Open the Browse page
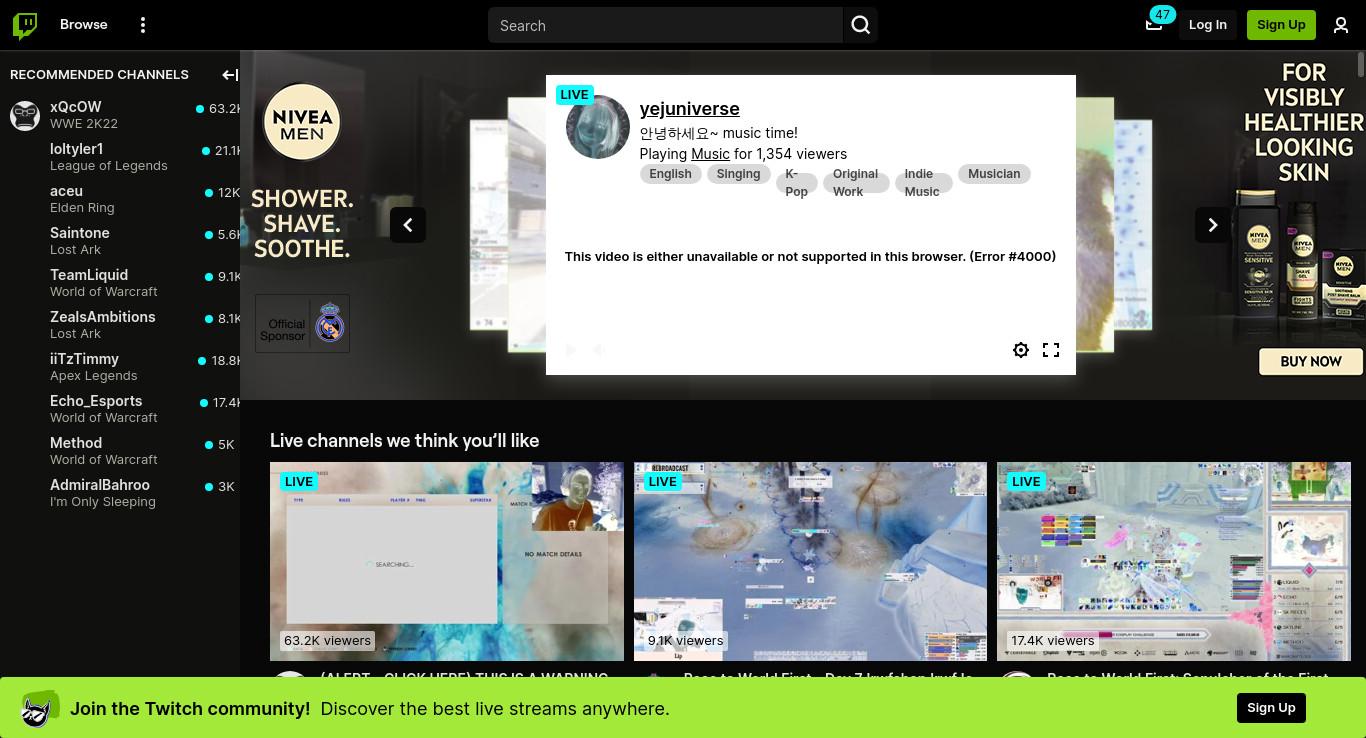 click(84, 25)
